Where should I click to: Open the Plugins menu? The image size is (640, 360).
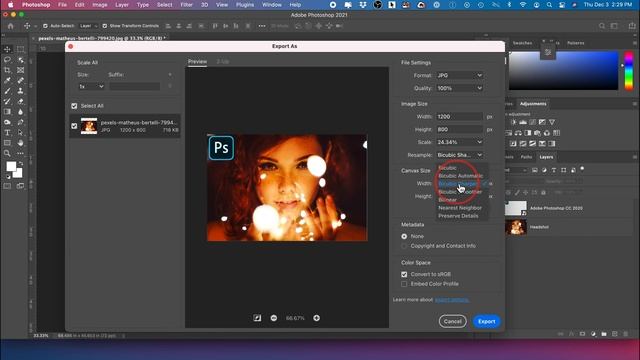tap(245, 5)
